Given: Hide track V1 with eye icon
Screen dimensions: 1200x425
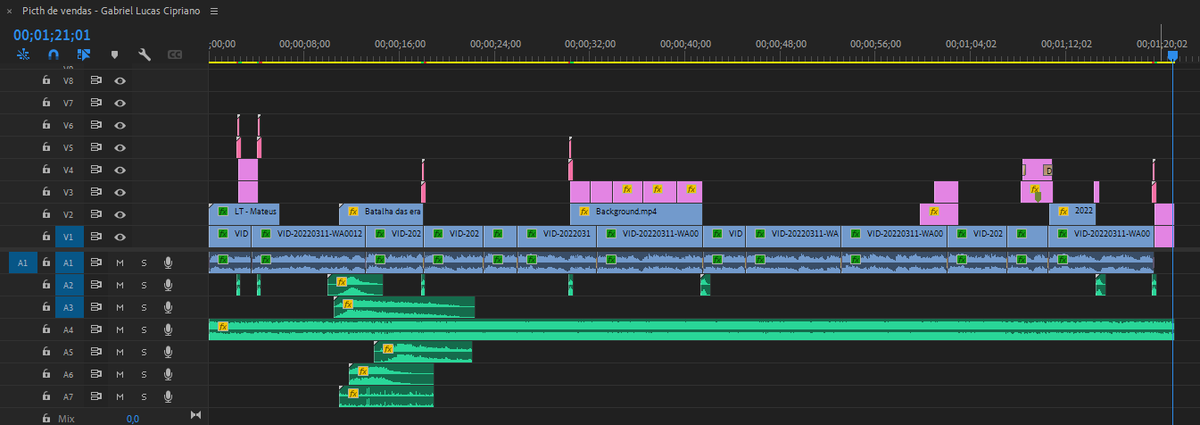Looking at the screenshot, I should pyautogui.click(x=120, y=237).
